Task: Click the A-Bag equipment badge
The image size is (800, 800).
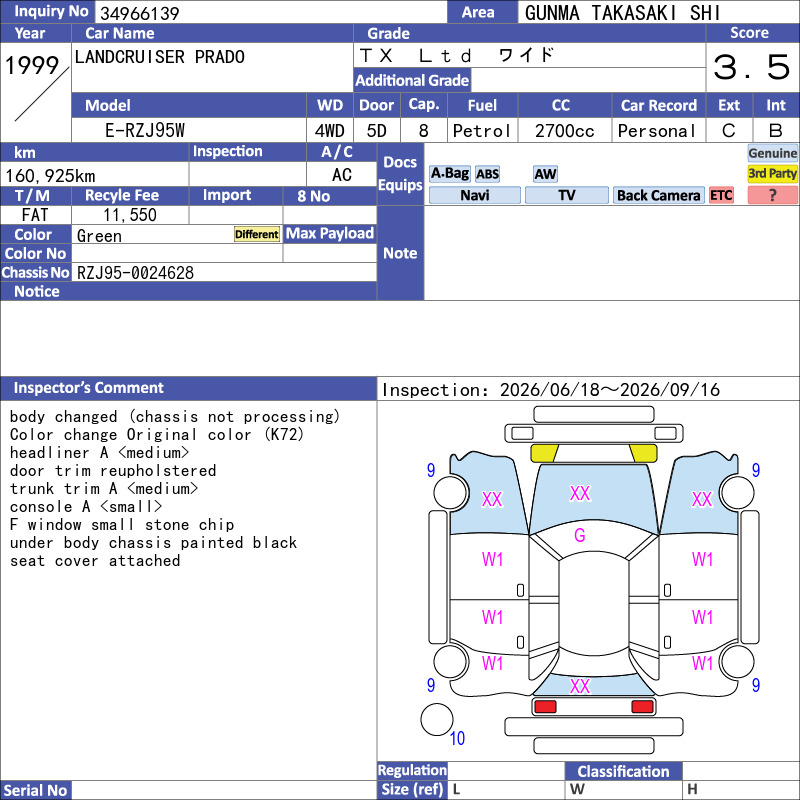Action: (449, 173)
